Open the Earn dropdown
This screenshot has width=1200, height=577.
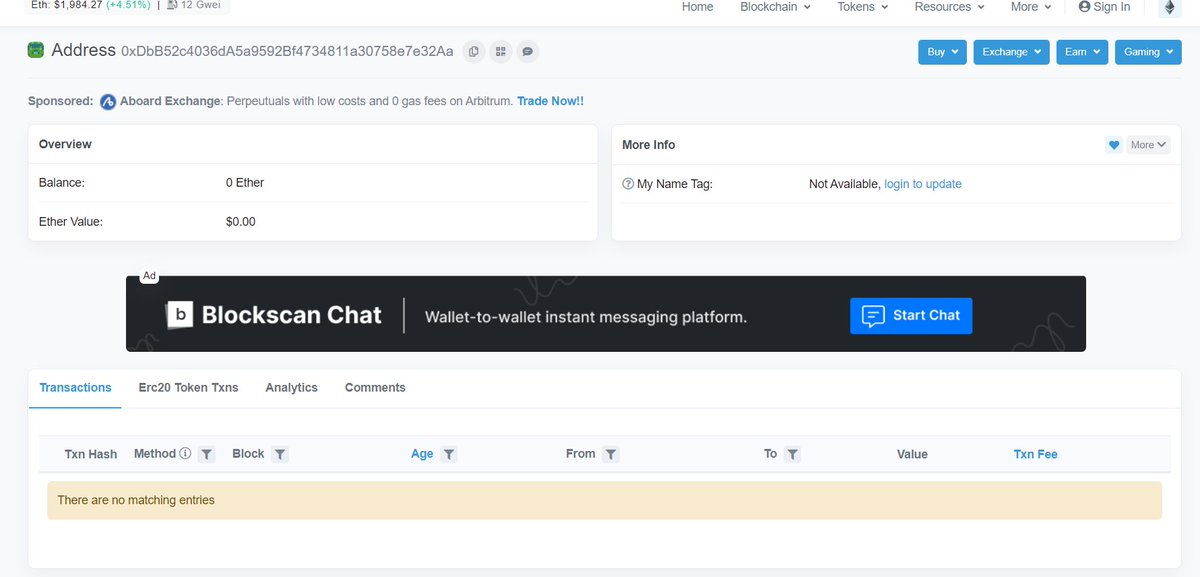point(1082,52)
